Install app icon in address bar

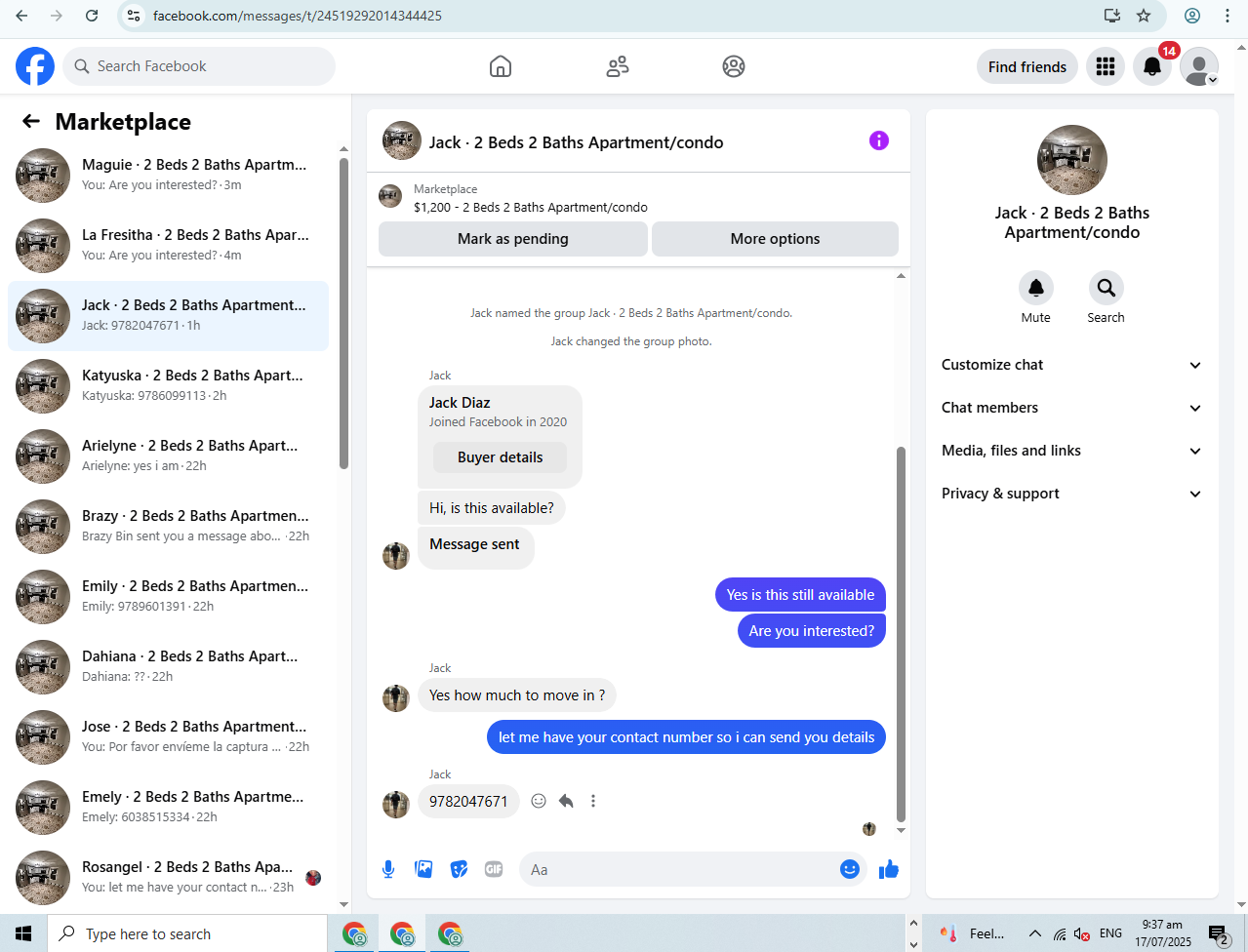click(x=1111, y=16)
